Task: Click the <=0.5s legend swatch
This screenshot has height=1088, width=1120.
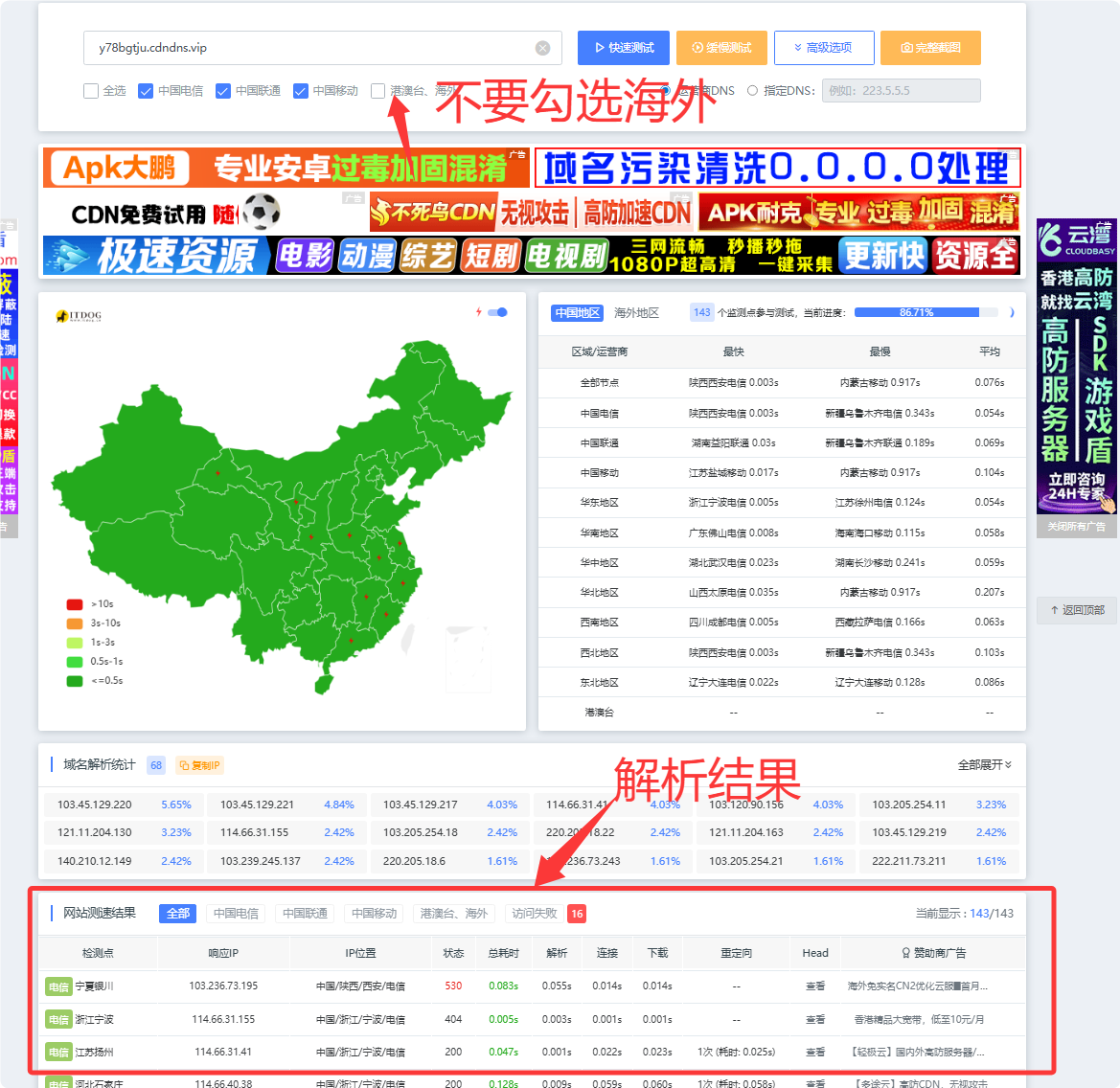Action: point(75,681)
